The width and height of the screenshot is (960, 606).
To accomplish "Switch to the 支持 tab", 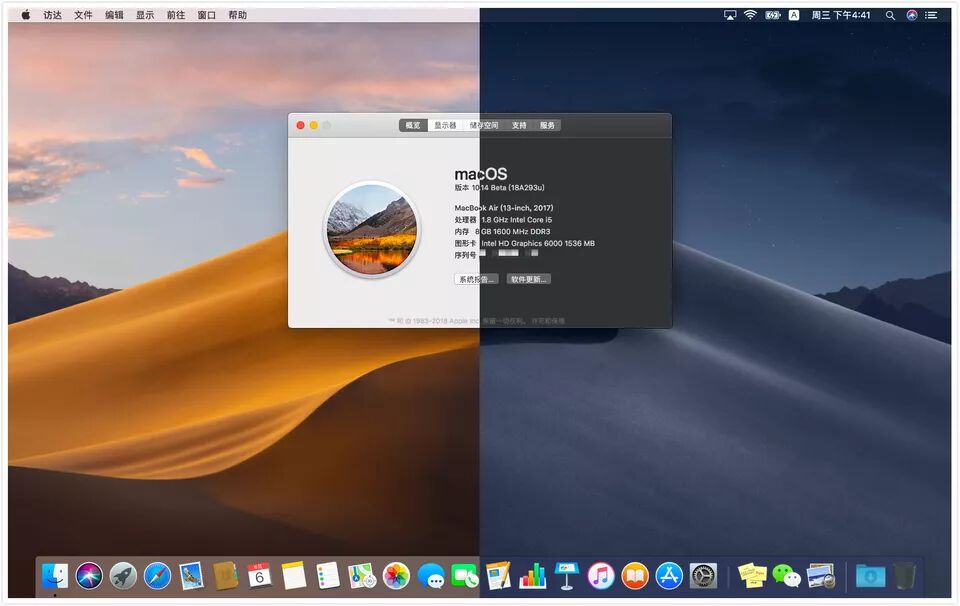I will 519,125.
